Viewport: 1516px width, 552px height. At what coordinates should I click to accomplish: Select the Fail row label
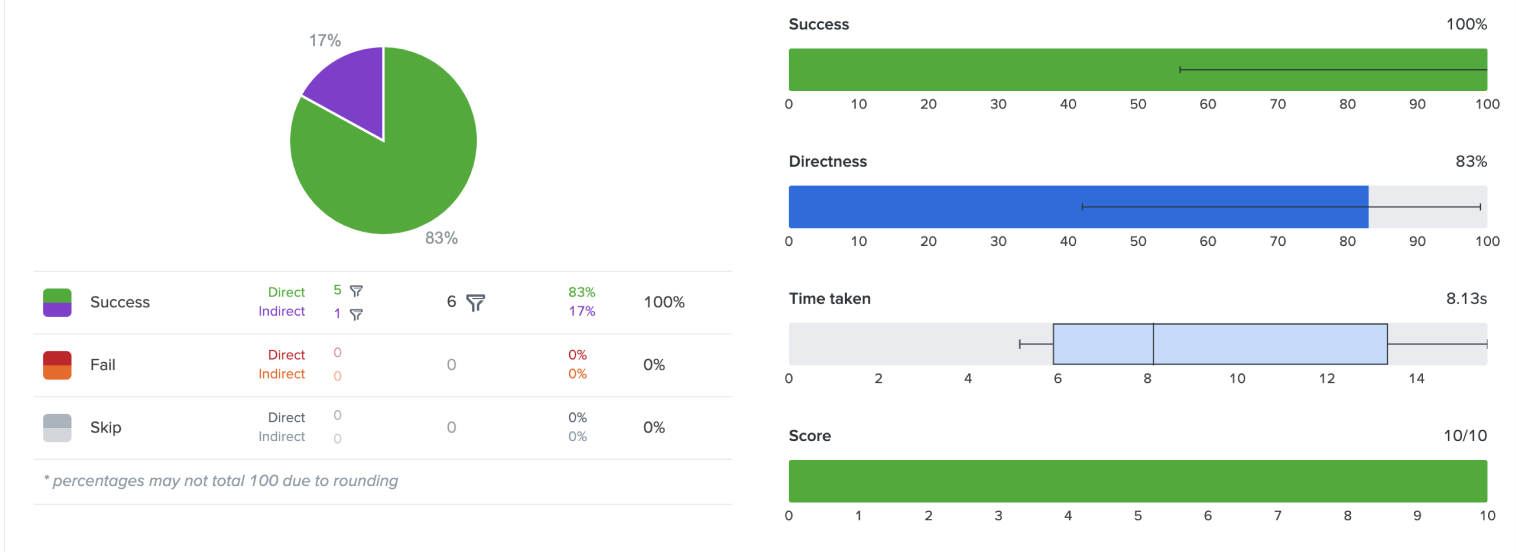click(x=103, y=365)
